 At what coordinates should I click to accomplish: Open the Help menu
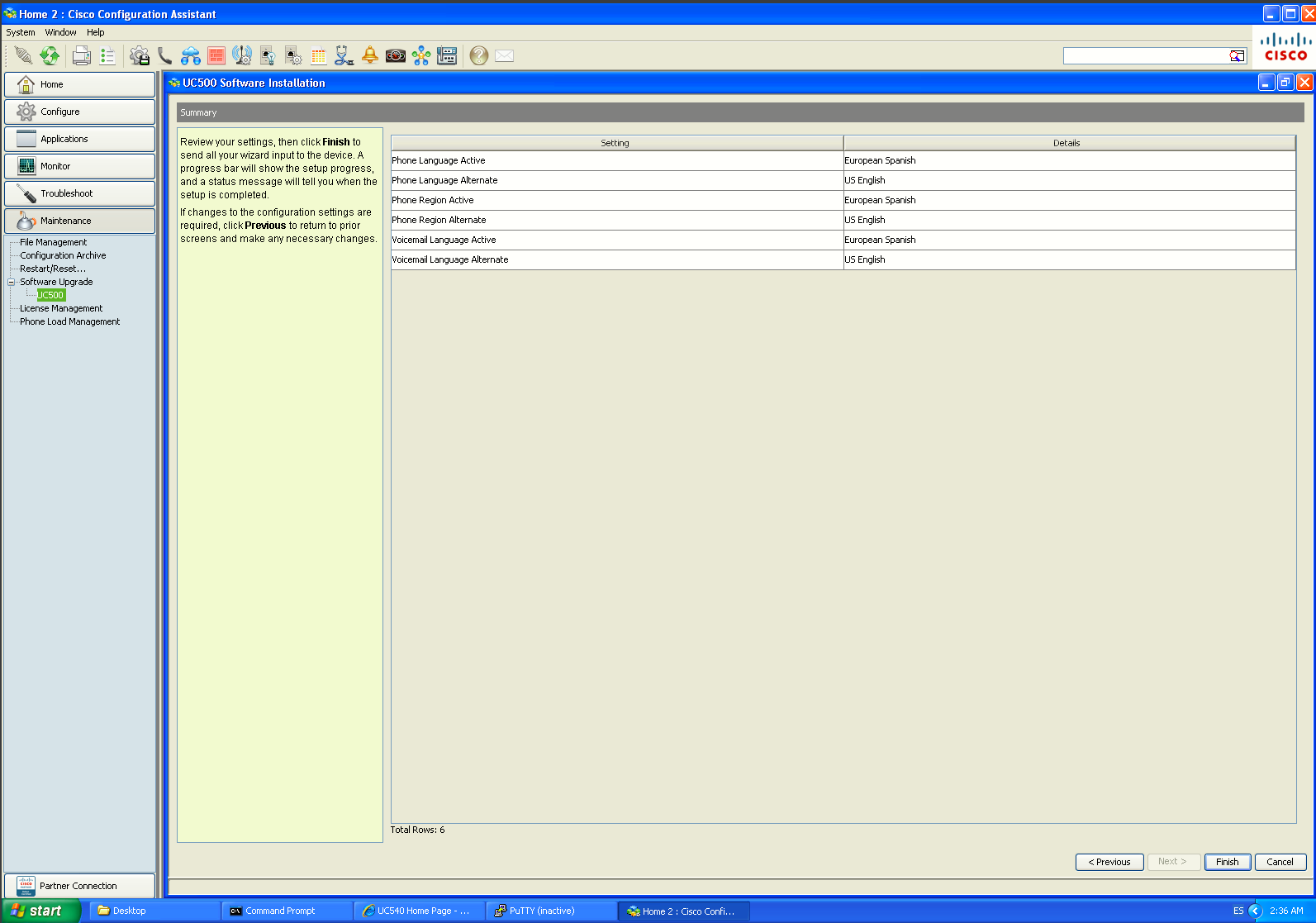point(96,32)
